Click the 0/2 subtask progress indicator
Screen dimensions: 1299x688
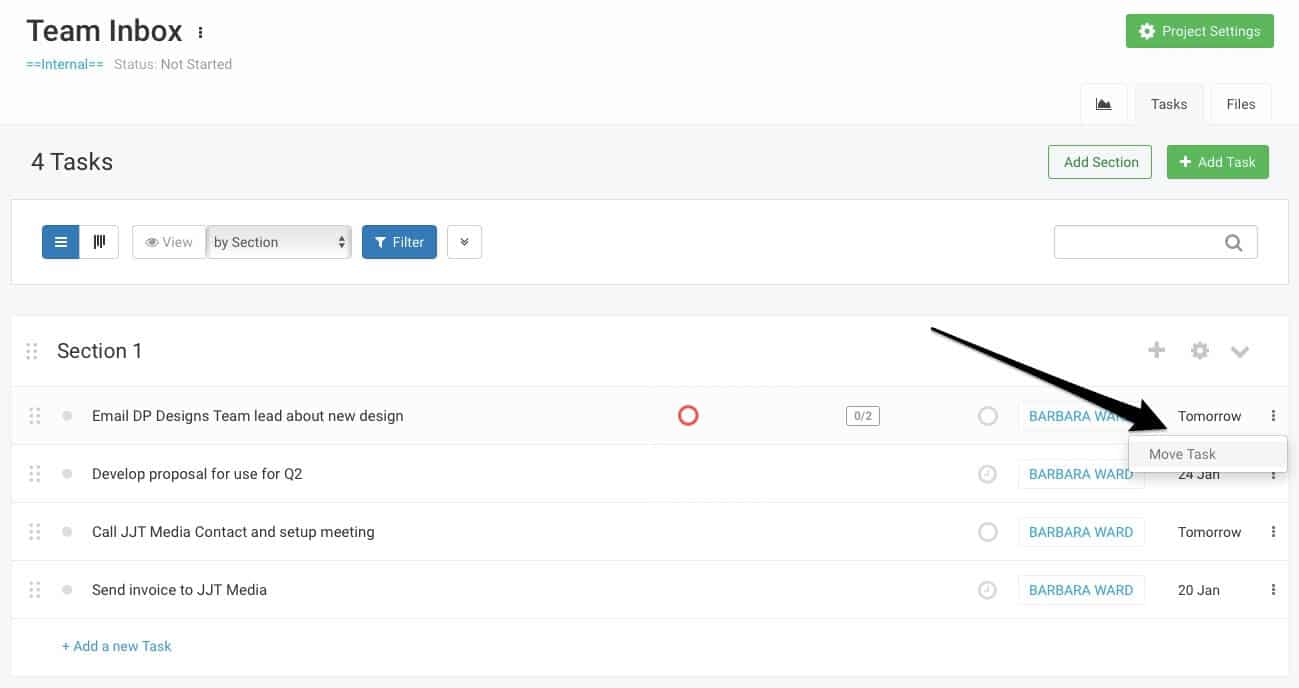click(861, 415)
